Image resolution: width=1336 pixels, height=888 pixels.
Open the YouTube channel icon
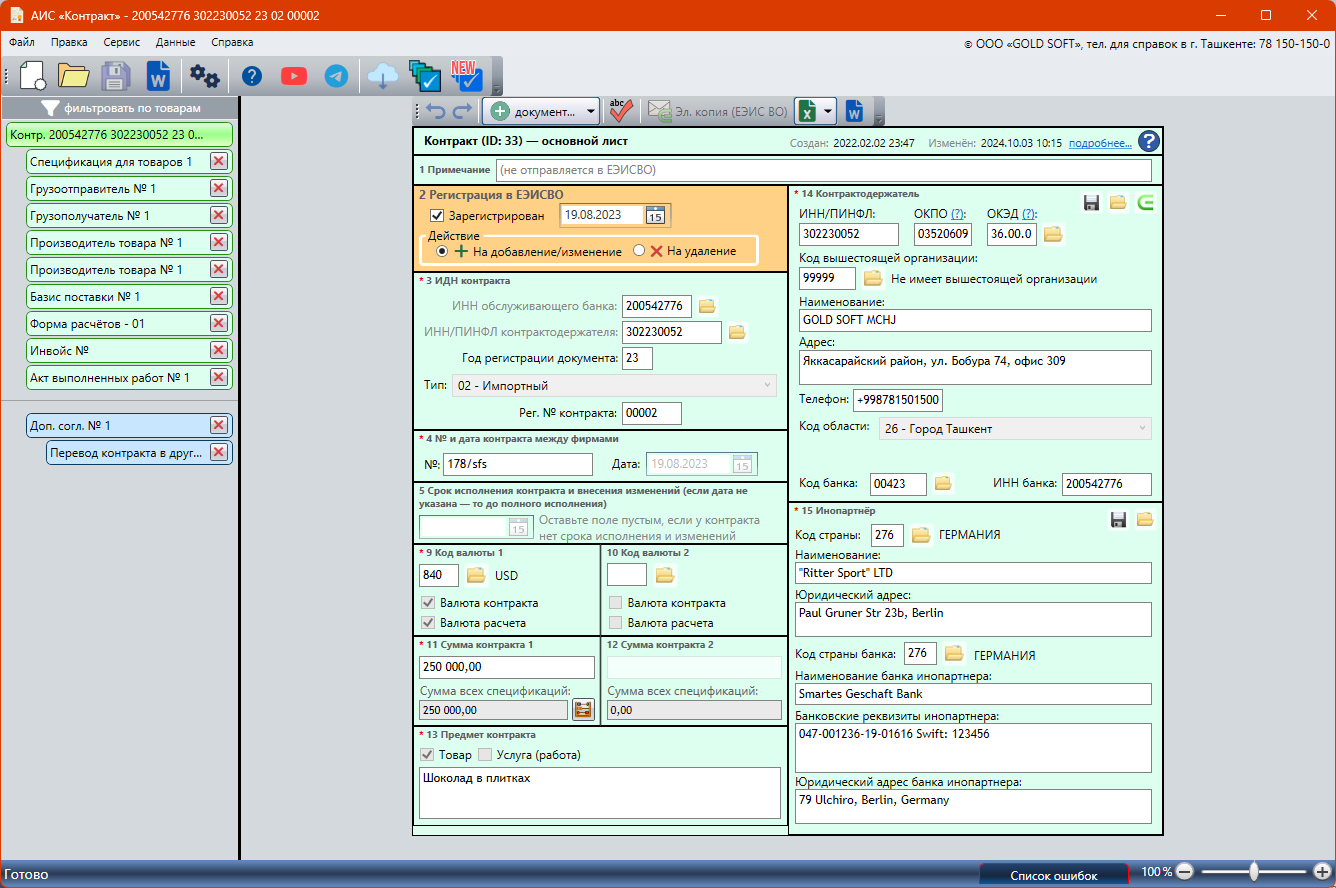point(294,76)
